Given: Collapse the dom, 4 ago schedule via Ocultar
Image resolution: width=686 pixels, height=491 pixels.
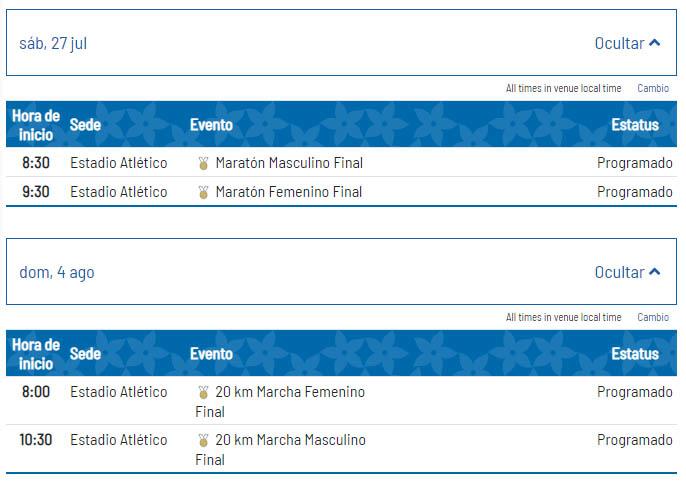Looking at the screenshot, I should pyautogui.click(x=627, y=272).
